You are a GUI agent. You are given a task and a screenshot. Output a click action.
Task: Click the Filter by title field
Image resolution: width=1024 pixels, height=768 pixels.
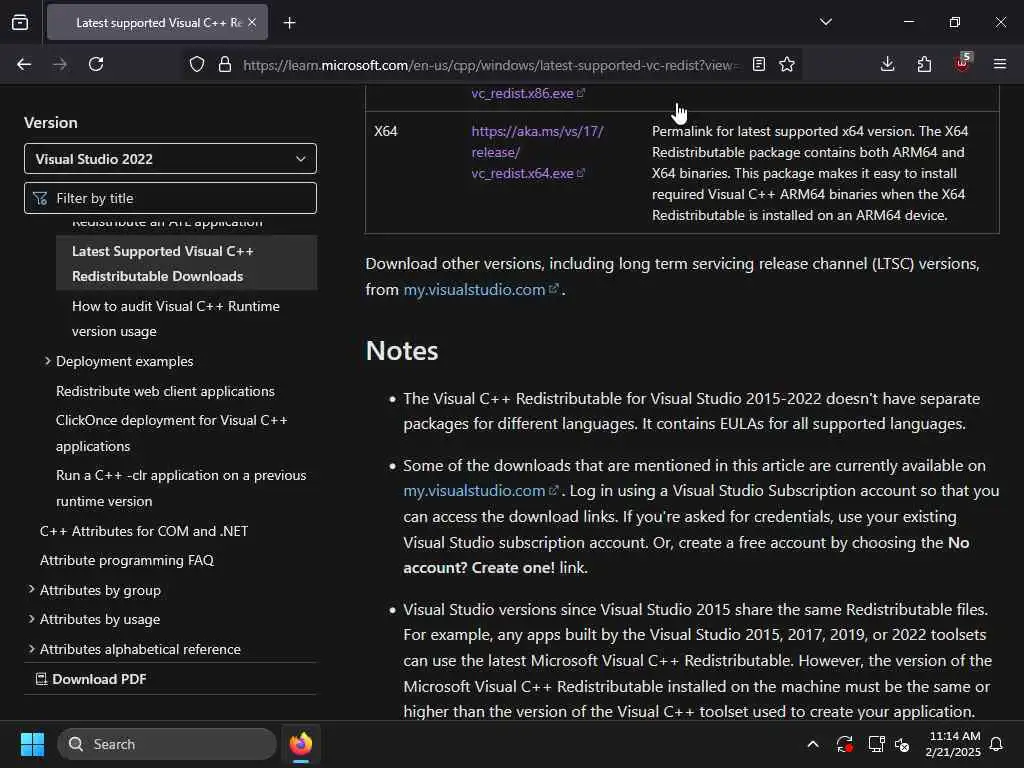pos(170,198)
